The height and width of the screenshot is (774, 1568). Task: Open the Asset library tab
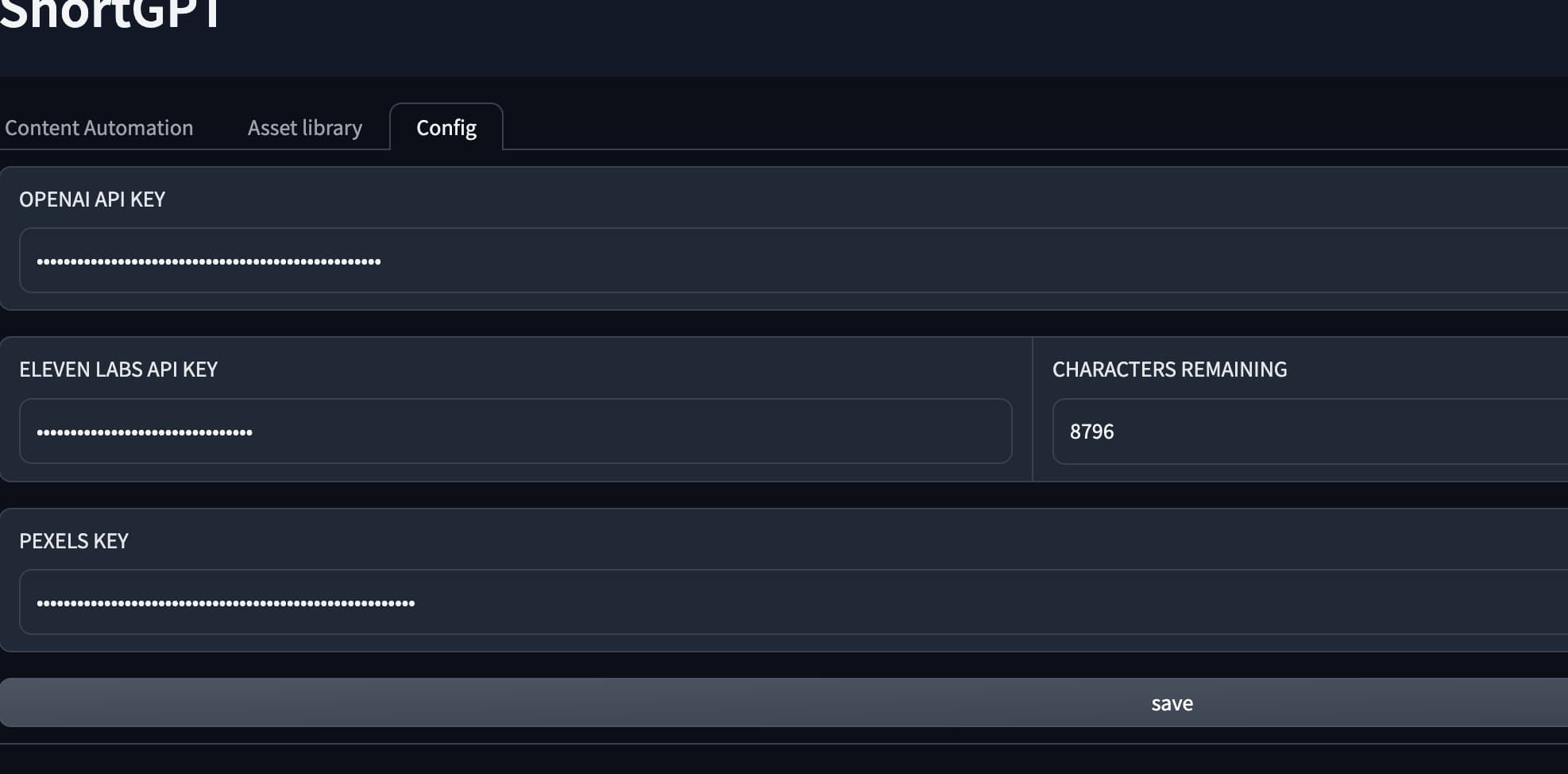(x=304, y=128)
